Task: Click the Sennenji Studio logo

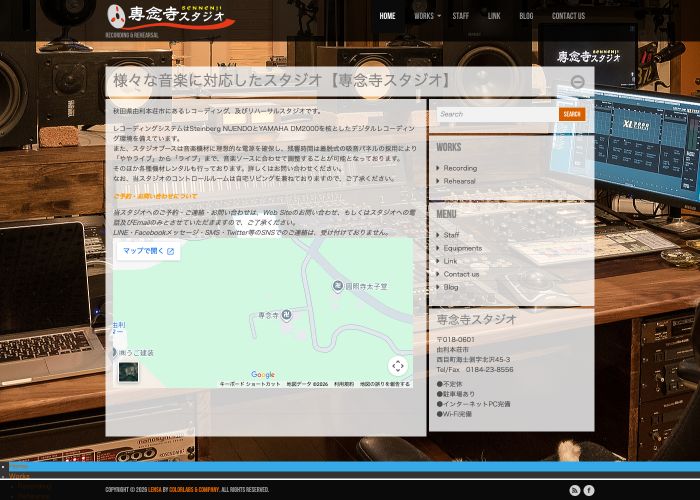Action: tap(171, 17)
